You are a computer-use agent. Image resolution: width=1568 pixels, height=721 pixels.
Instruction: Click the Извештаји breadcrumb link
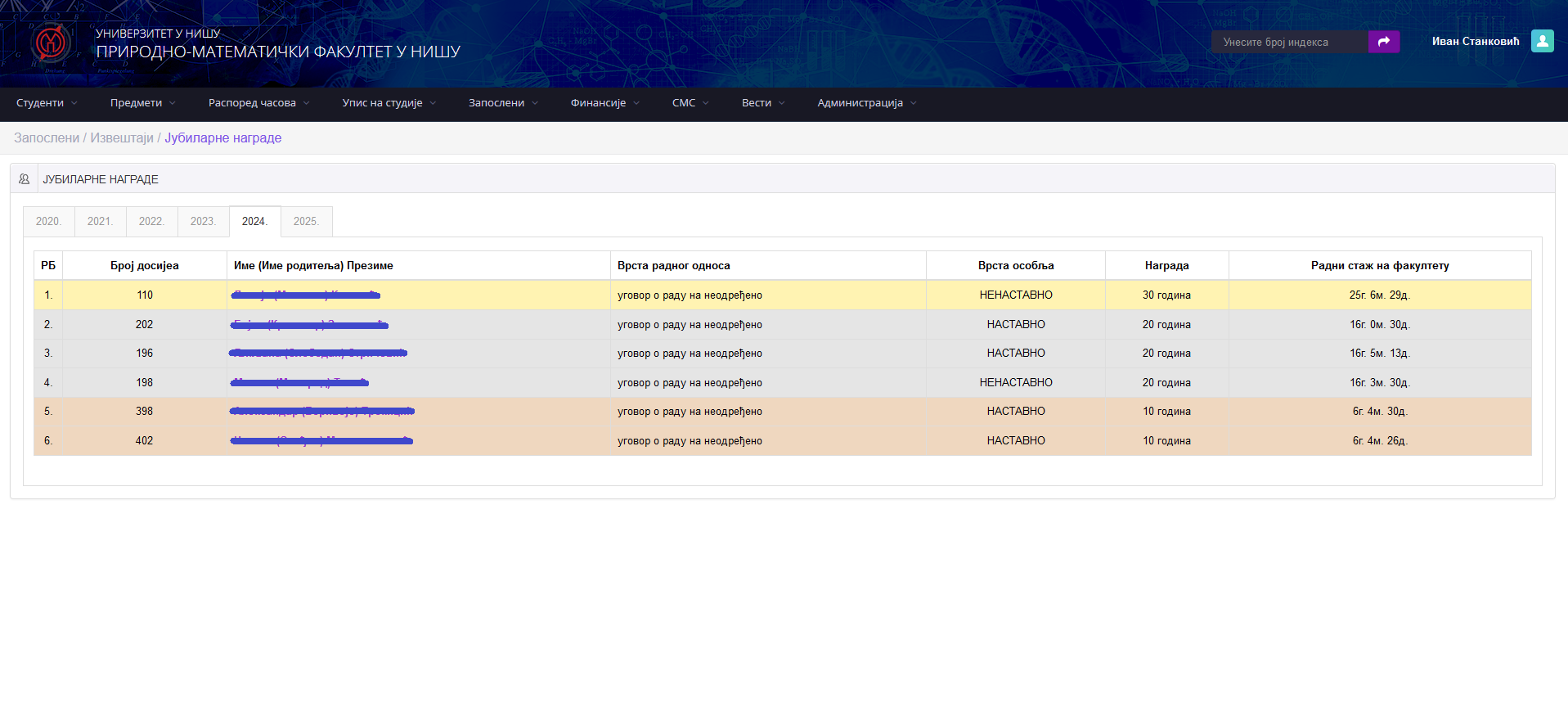[122, 138]
